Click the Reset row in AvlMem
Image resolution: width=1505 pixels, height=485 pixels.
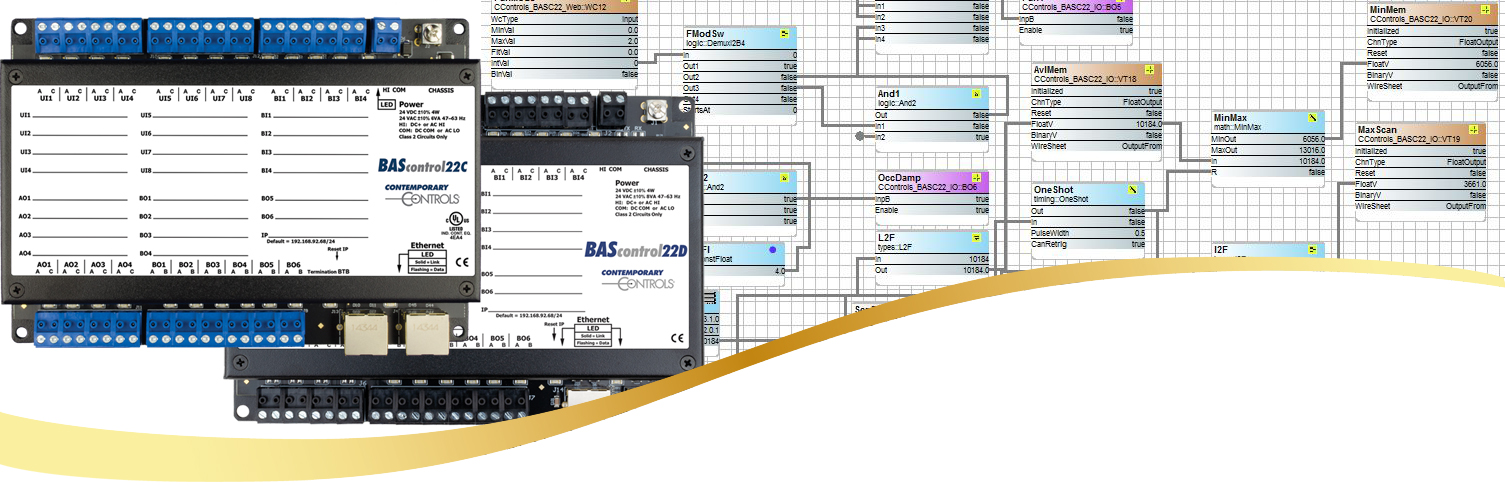(x=1096, y=113)
